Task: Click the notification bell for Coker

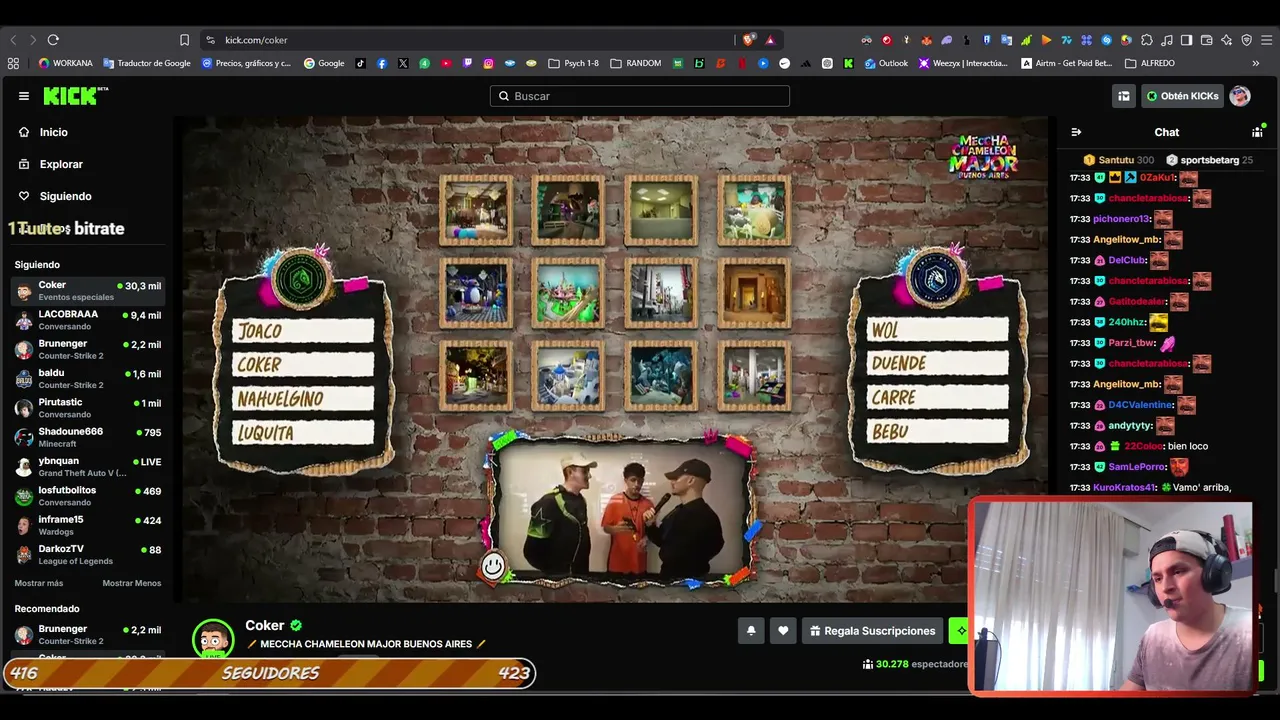Action: point(751,631)
